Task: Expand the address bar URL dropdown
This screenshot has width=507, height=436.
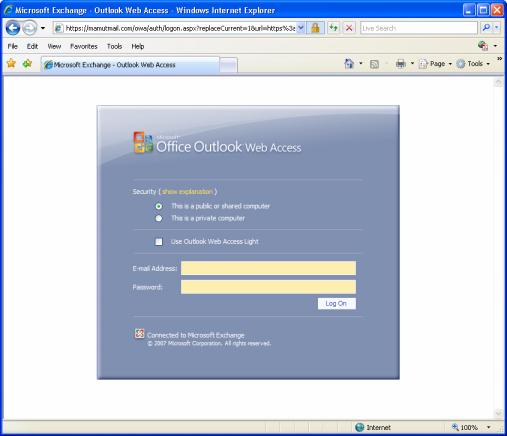Action: click(301, 28)
